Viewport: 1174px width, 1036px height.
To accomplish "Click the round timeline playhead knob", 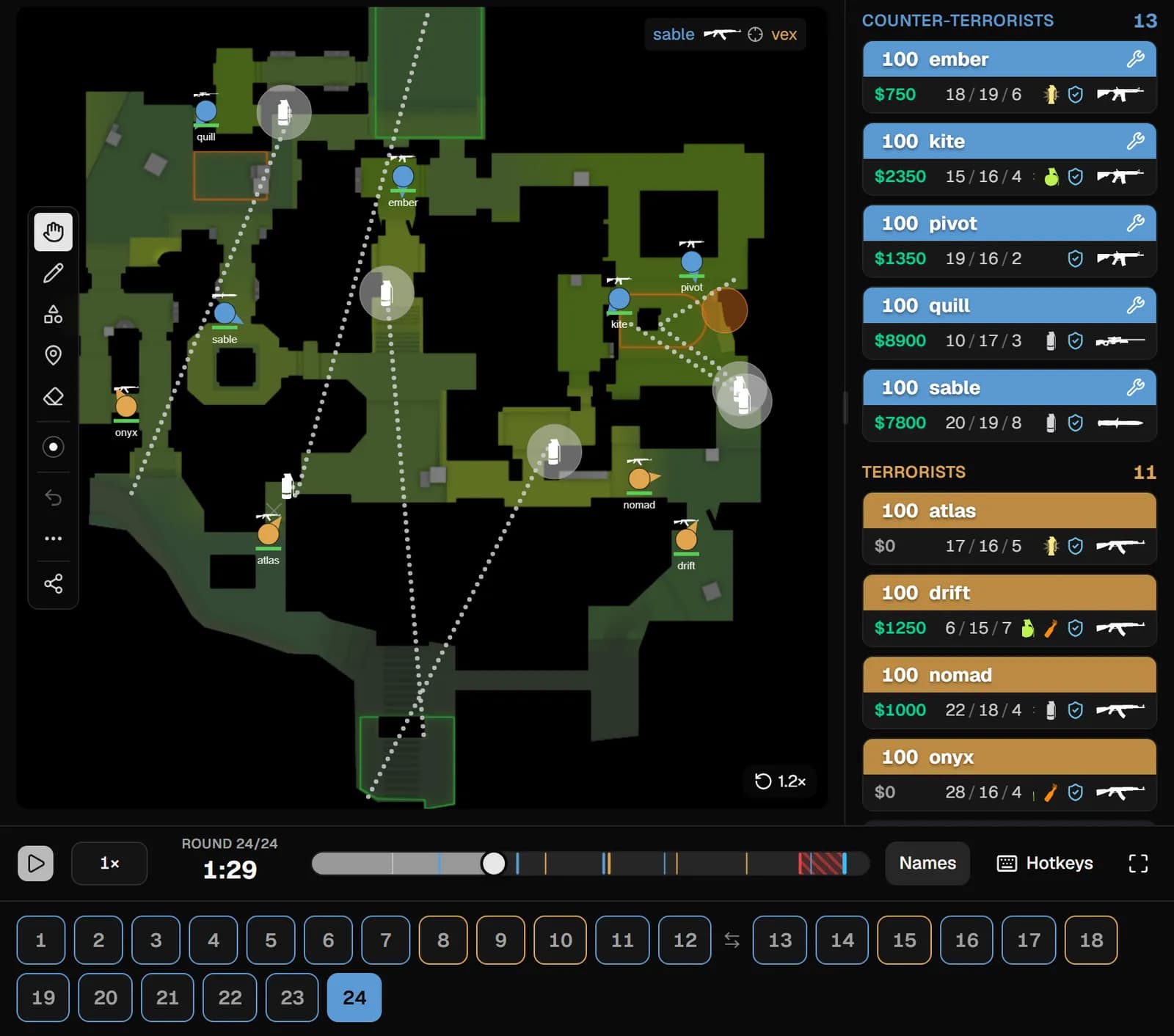I will tap(493, 864).
